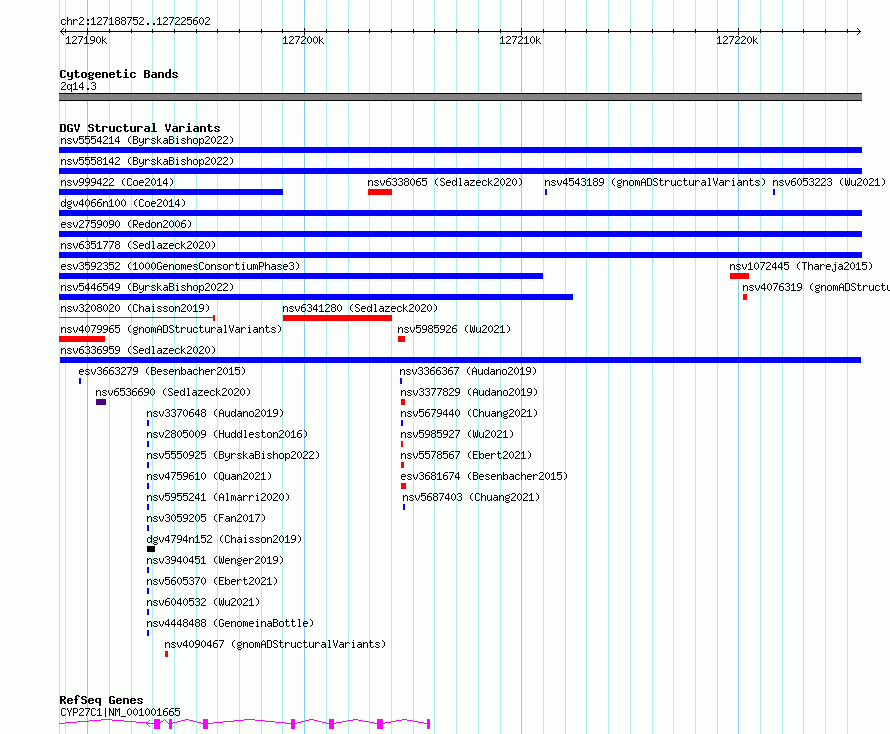This screenshot has width=890, height=734.
Task: Click the black bar under dgv4794n152
Action: point(151,549)
